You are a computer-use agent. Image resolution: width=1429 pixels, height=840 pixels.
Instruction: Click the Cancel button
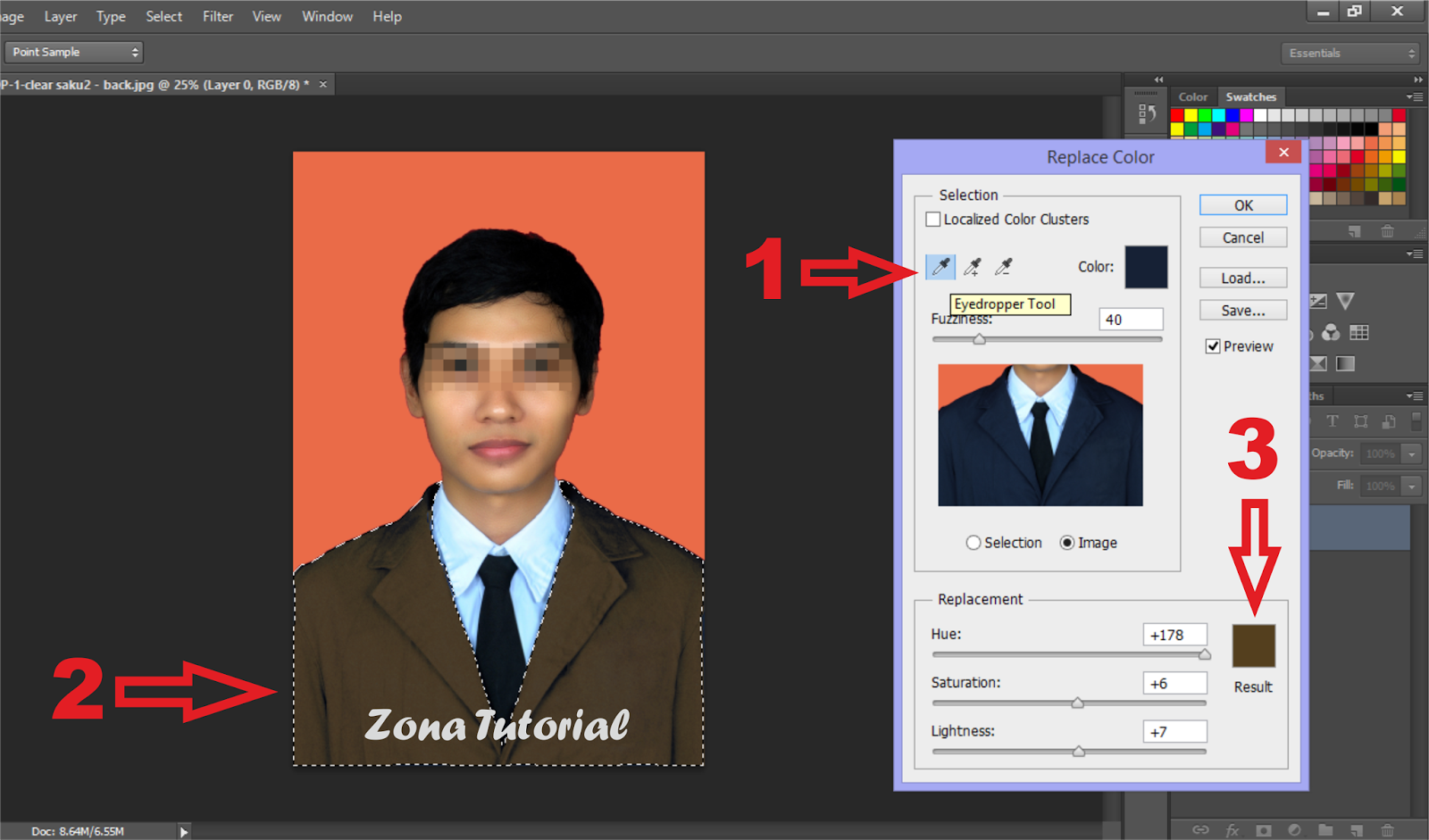coord(1243,237)
